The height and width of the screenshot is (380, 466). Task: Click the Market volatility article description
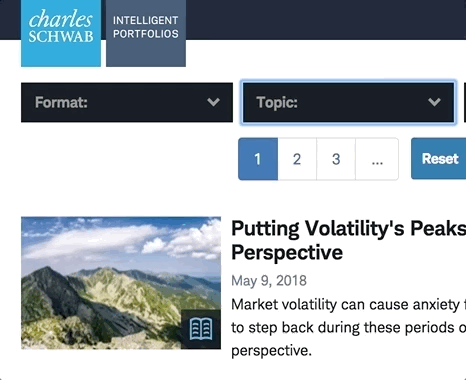(x=348, y=327)
